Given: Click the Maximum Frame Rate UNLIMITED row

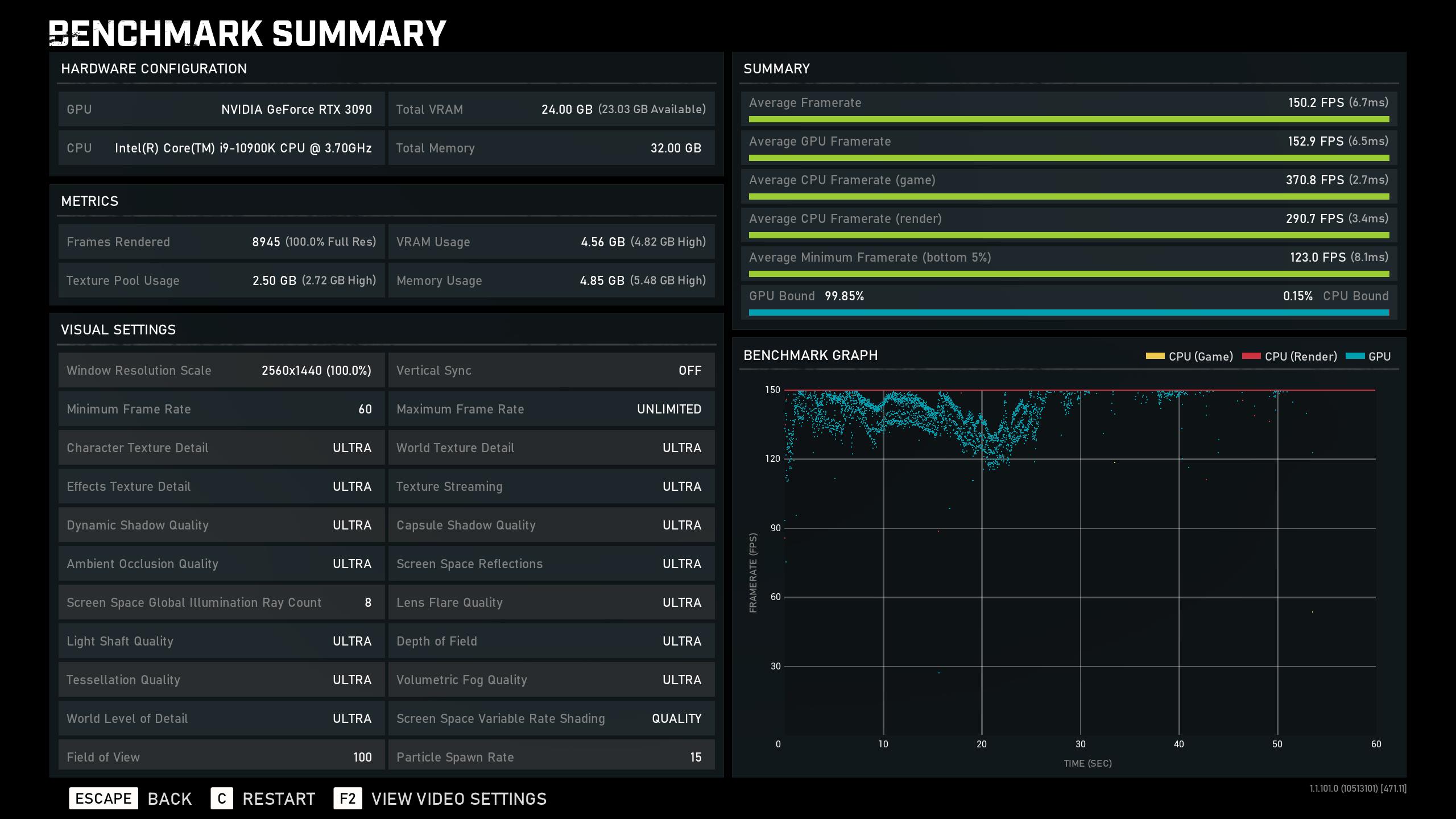Looking at the screenshot, I should coord(551,409).
